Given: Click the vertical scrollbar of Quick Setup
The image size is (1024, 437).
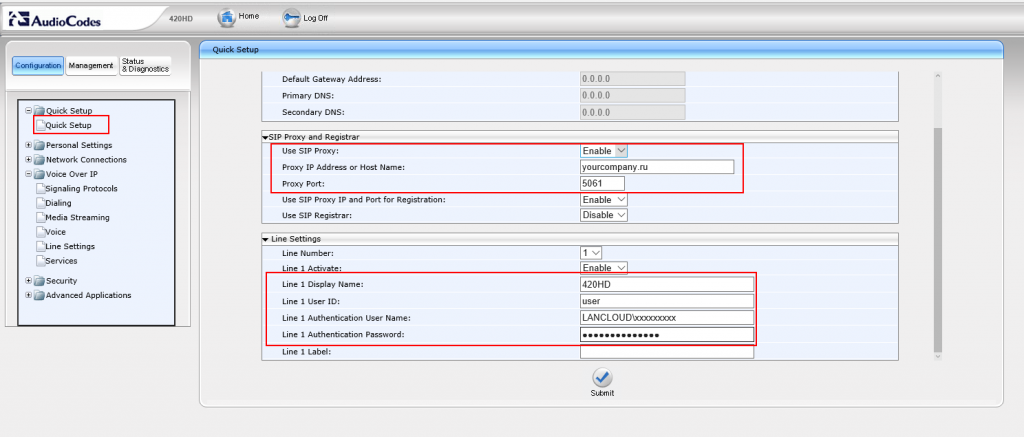Looking at the screenshot, I should tap(937, 240).
